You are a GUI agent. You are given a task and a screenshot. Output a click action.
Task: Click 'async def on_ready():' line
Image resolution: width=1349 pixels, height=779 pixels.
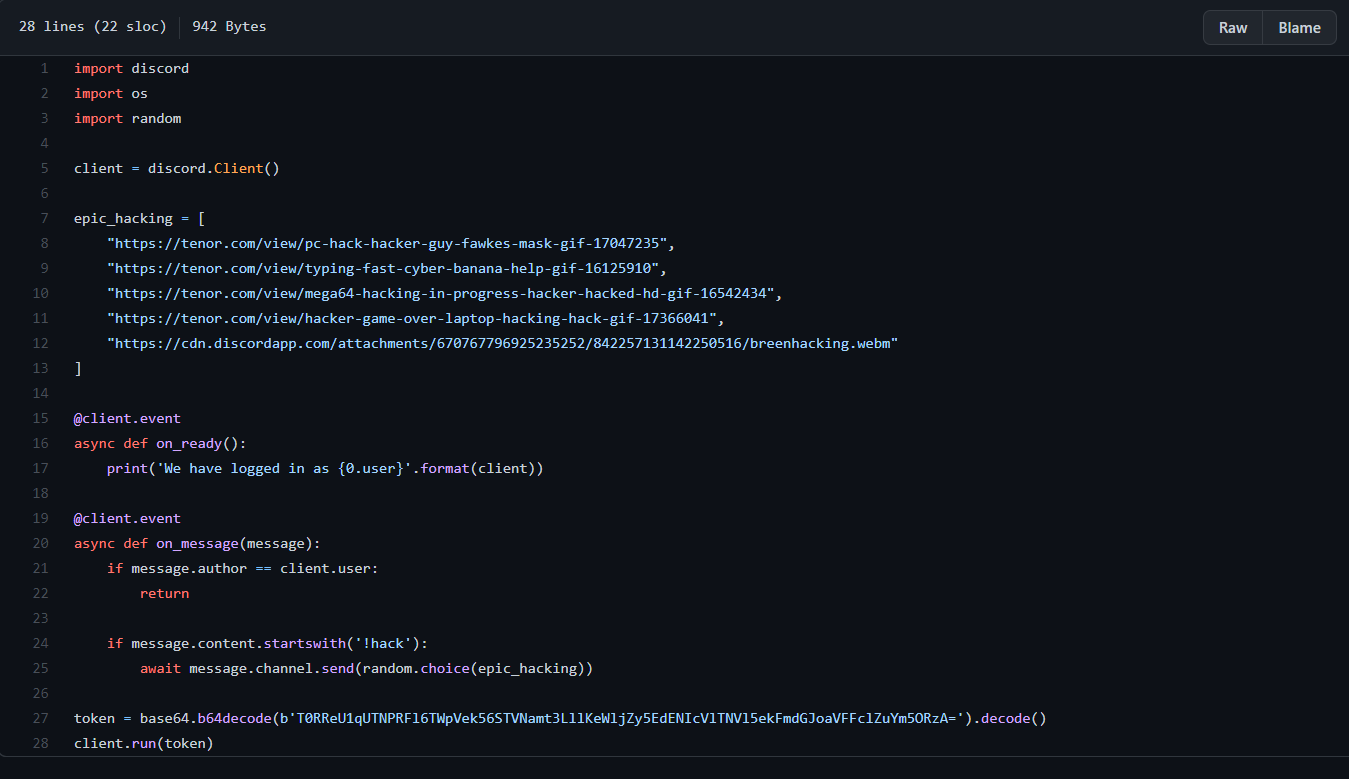160,443
